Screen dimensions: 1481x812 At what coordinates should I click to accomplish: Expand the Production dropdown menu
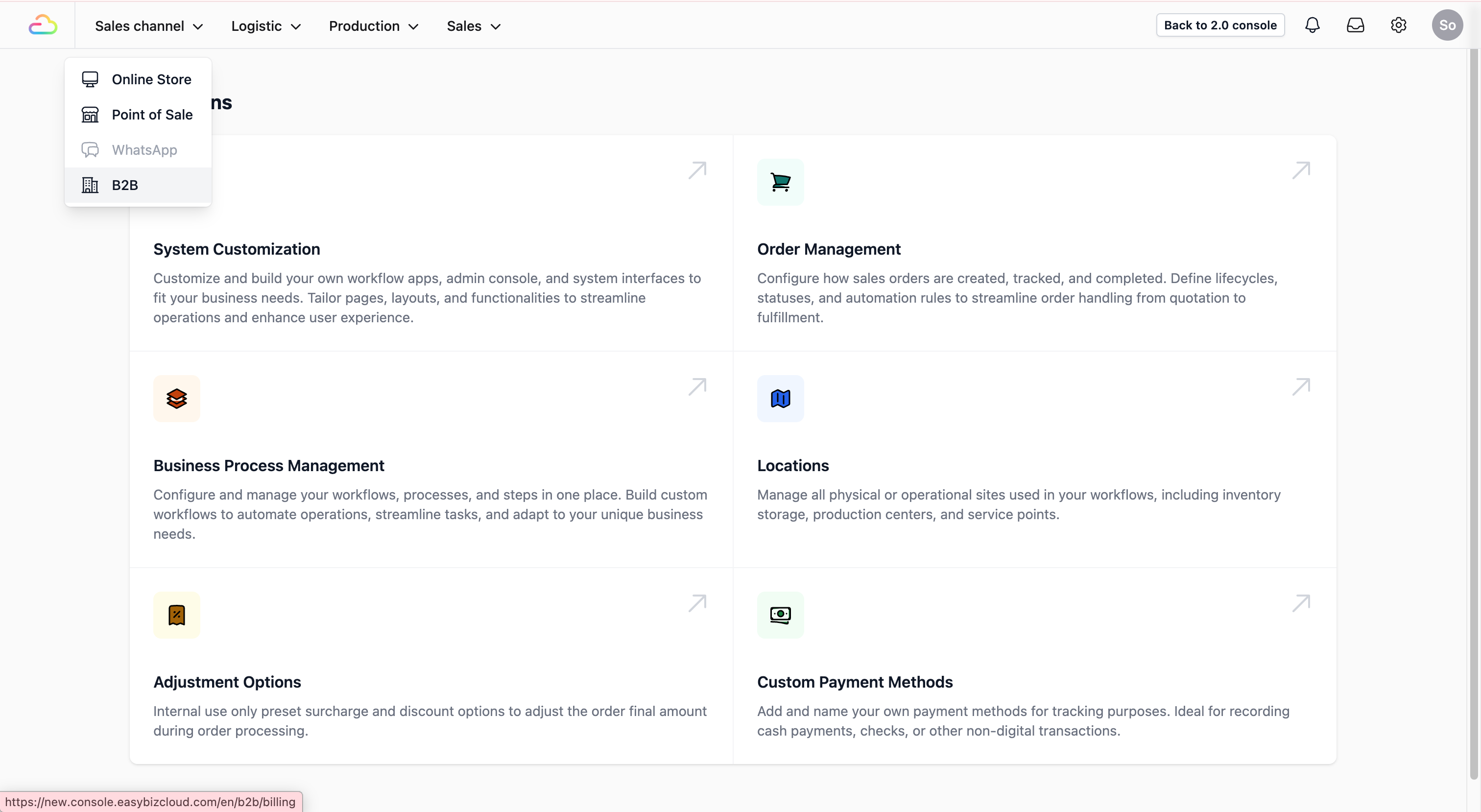(x=373, y=26)
